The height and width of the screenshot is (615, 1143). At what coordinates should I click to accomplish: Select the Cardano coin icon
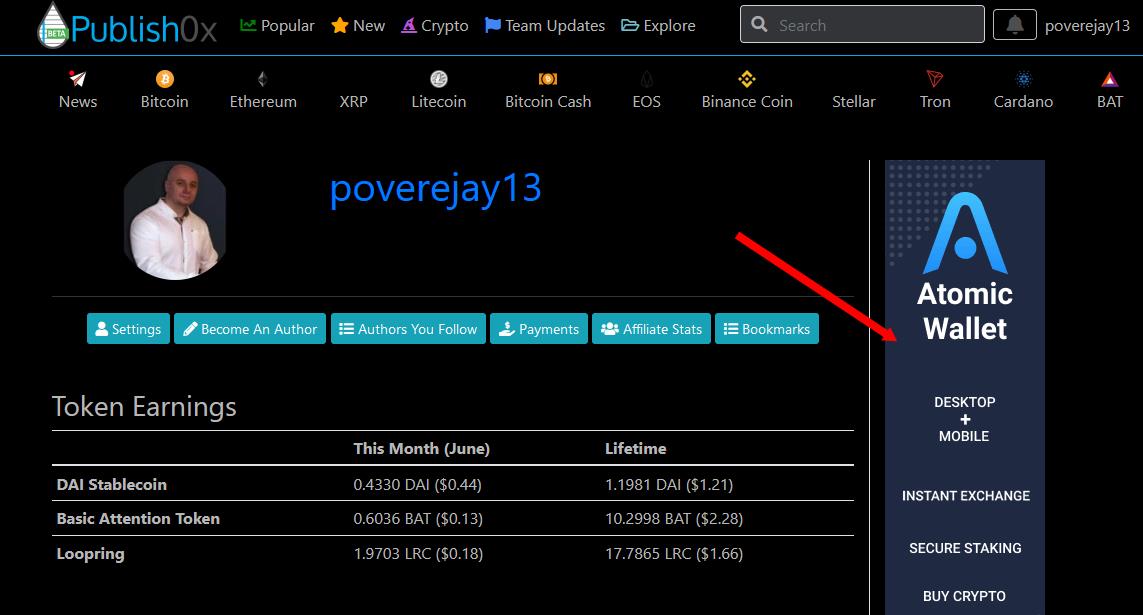click(1023, 79)
